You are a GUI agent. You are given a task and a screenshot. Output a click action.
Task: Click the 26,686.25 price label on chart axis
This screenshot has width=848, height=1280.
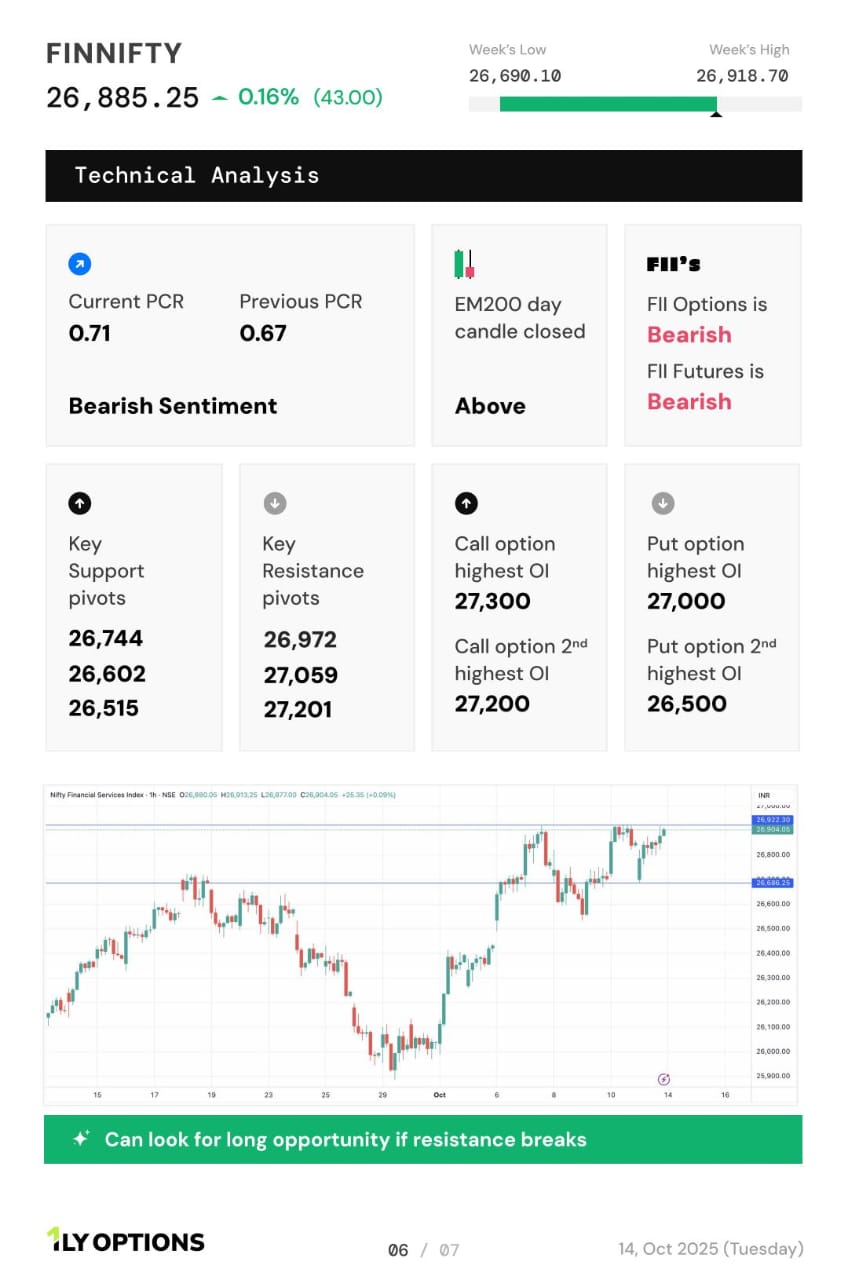pyautogui.click(x=773, y=883)
